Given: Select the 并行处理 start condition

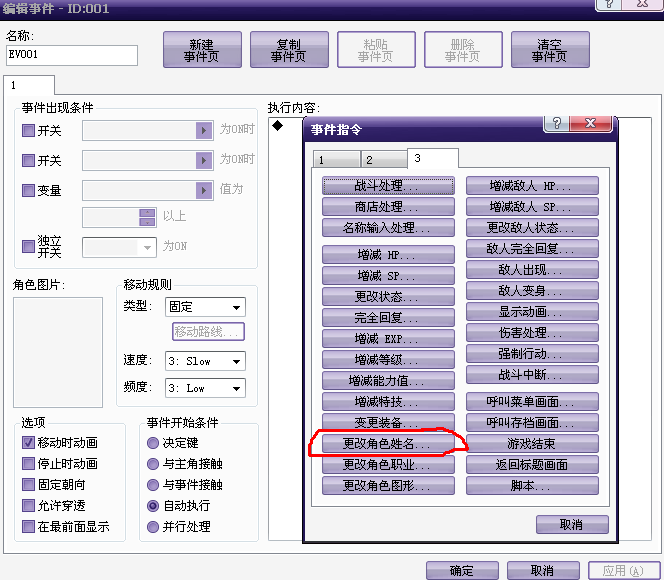Looking at the screenshot, I should (152, 527).
